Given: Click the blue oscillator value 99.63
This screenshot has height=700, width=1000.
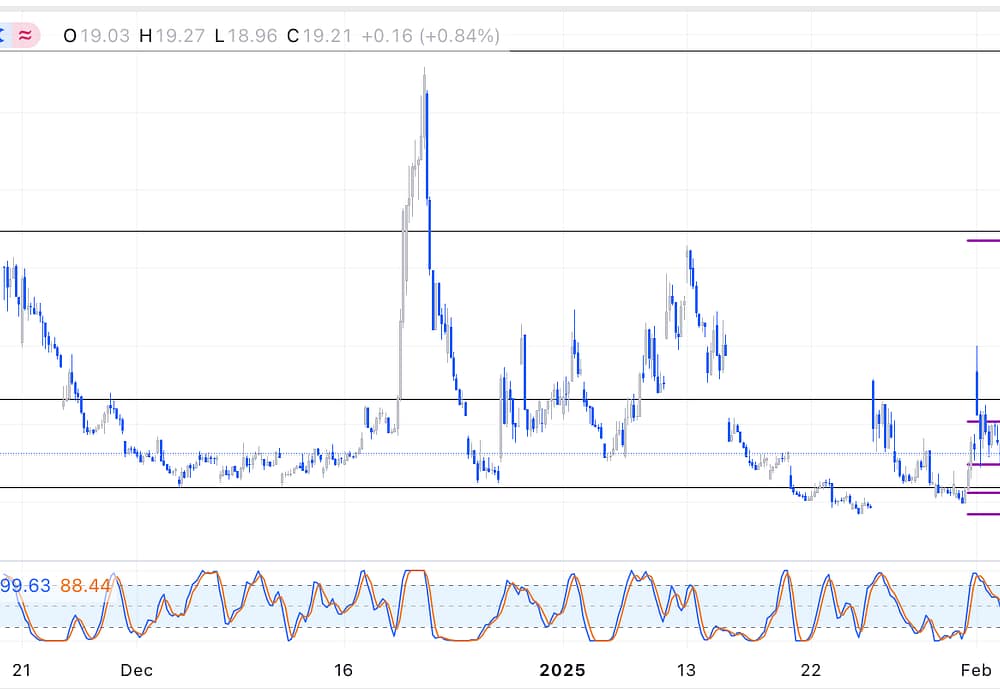Looking at the screenshot, I should (25, 585).
